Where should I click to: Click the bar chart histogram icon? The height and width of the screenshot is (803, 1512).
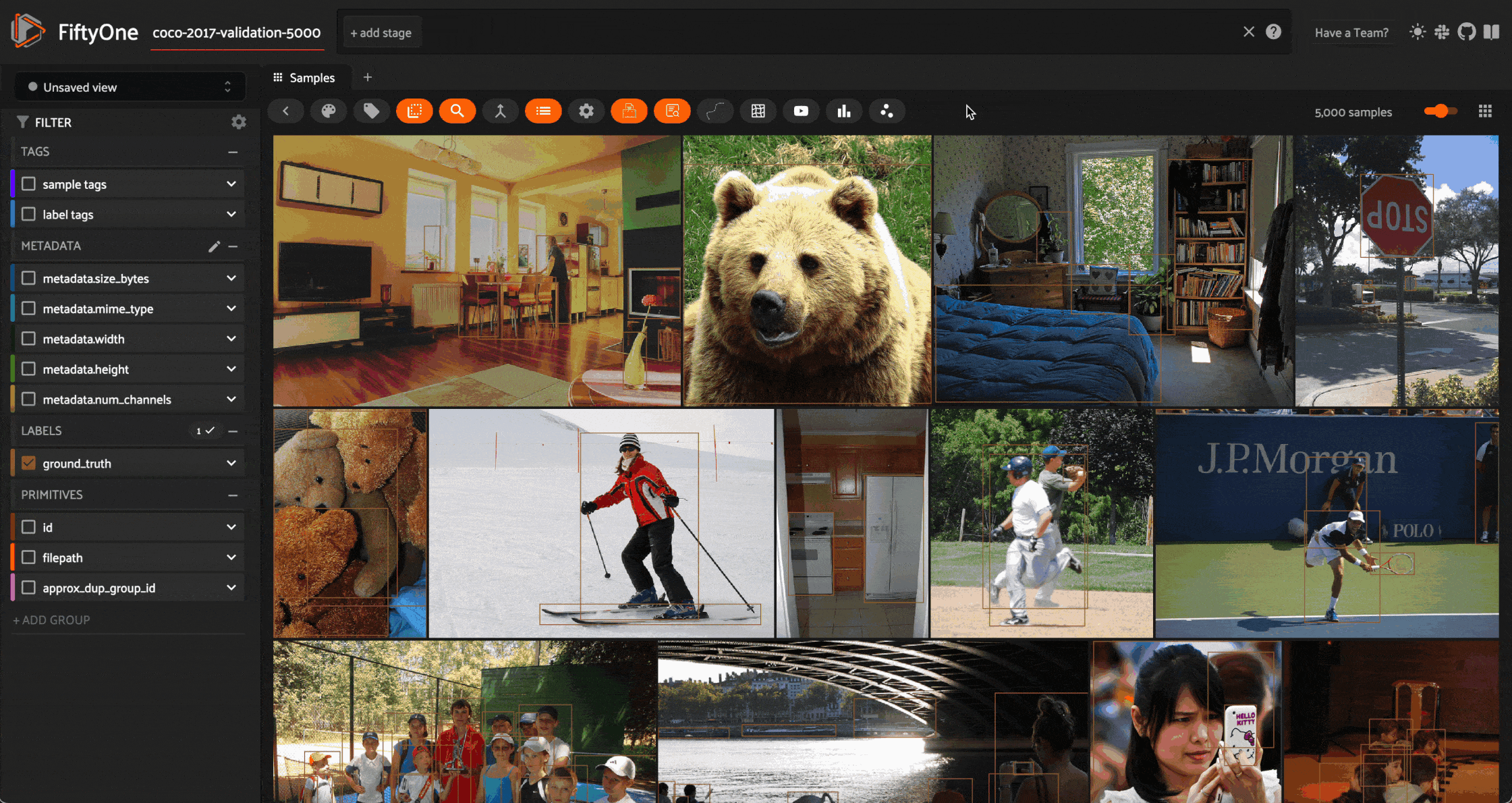[x=844, y=111]
